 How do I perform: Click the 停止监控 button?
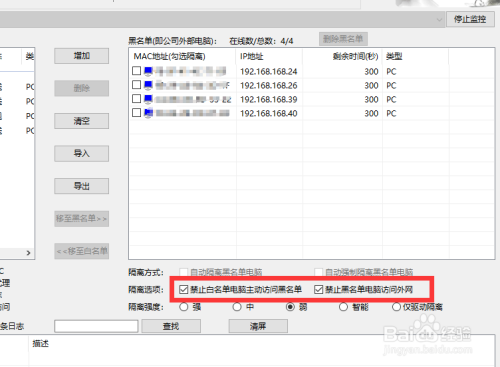pos(470,19)
